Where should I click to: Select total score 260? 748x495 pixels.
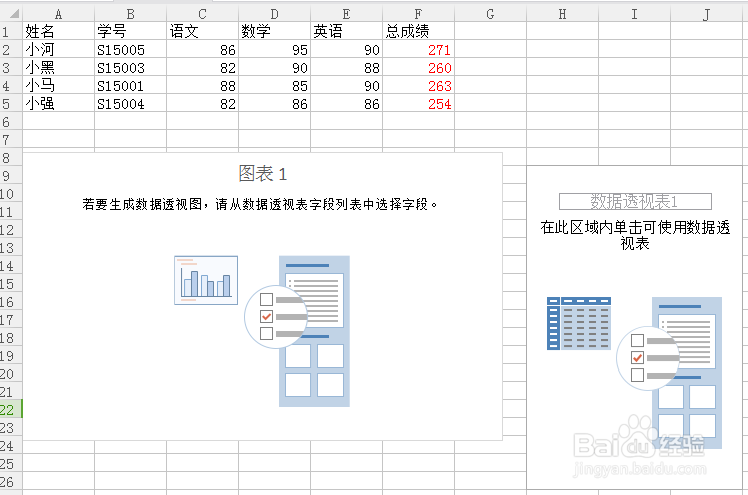(418, 67)
